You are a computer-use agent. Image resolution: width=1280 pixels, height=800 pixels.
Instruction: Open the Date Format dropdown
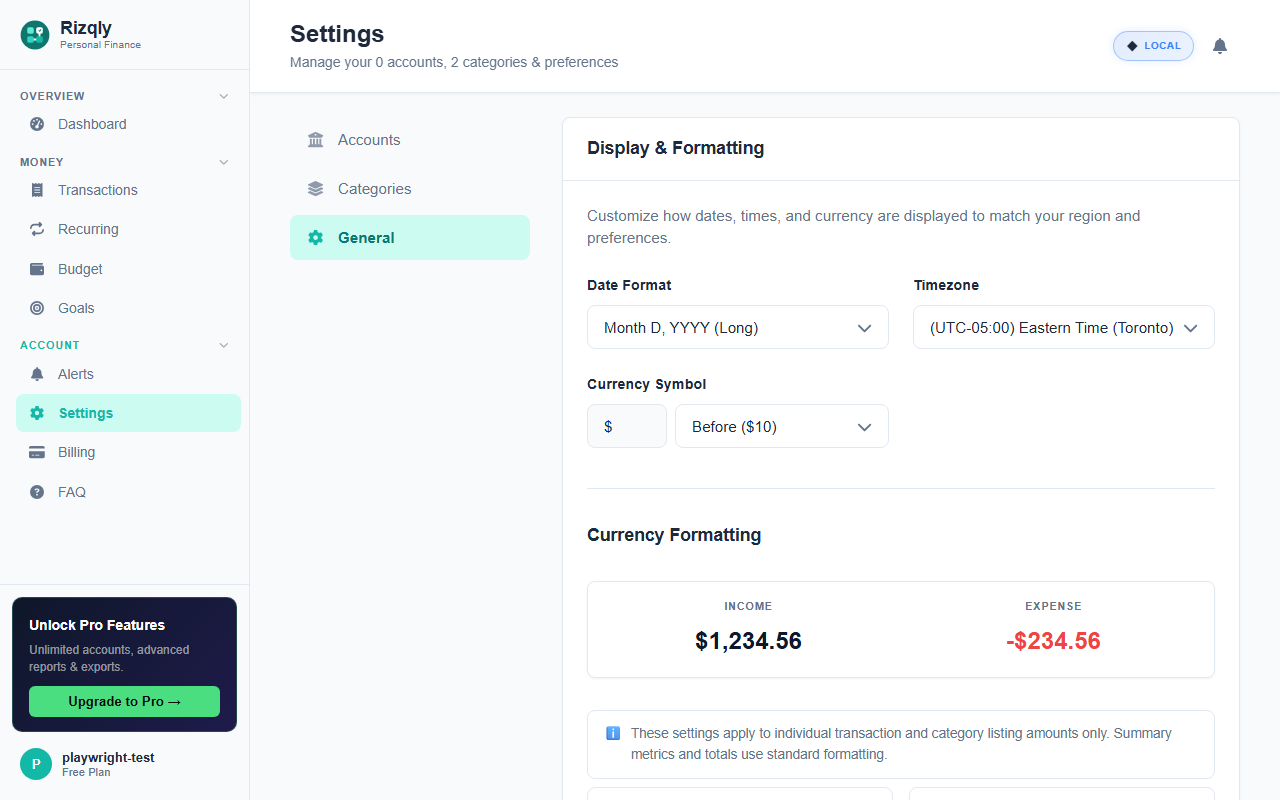click(x=737, y=327)
